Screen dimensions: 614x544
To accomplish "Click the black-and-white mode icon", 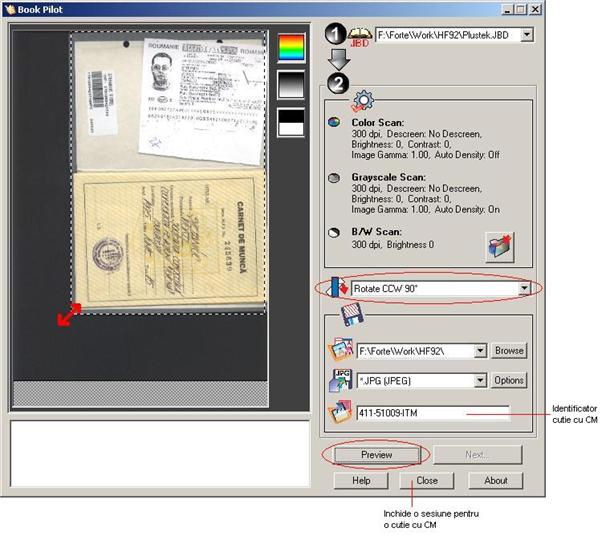I will [290, 122].
